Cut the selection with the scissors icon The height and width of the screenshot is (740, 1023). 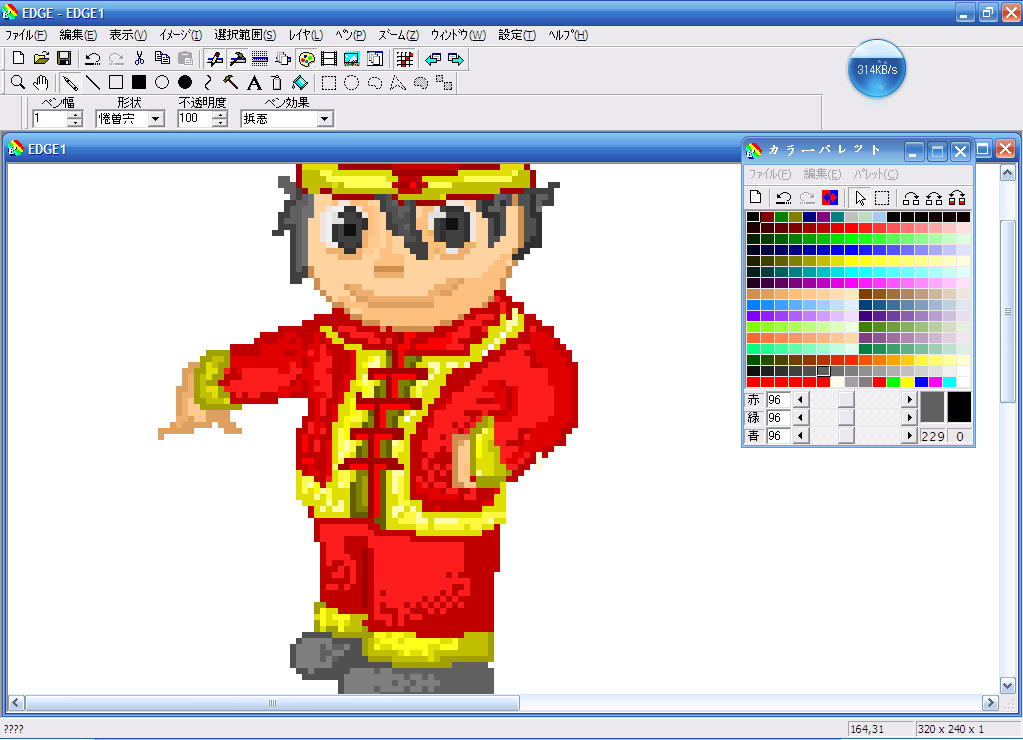point(139,59)
